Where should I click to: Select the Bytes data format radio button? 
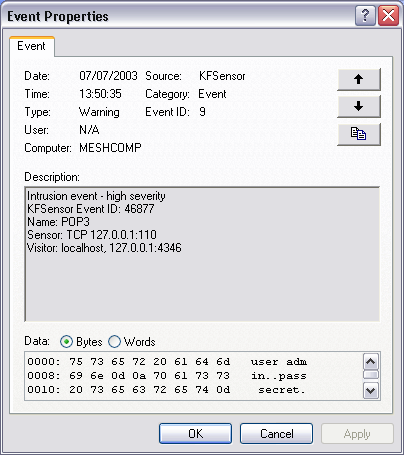[x=66, y=342]
